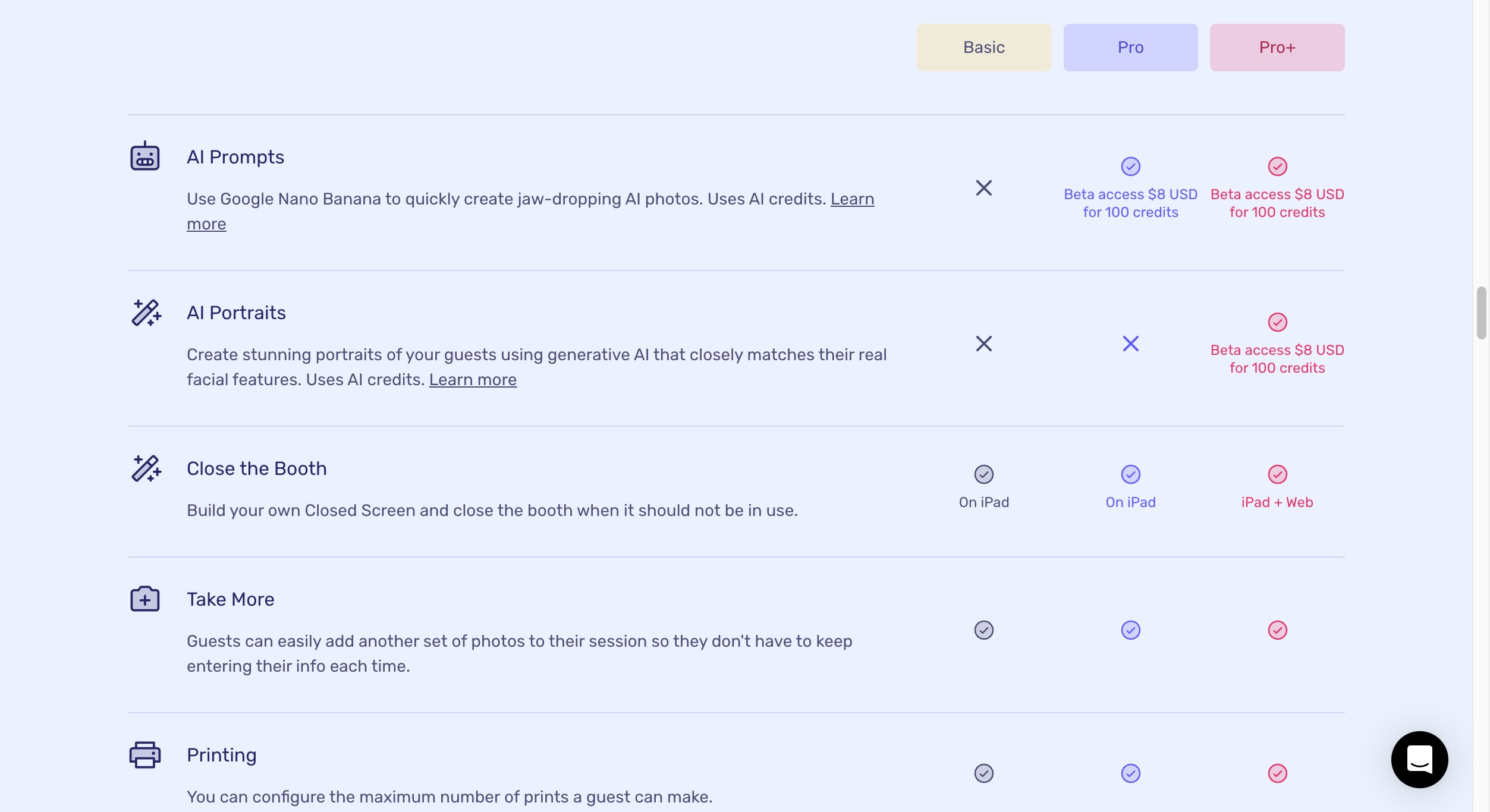Click the page vertical scrollbar thumb
This screenshot has height=812, width=1490.
pyautogui.click(x=1481, y=313)
